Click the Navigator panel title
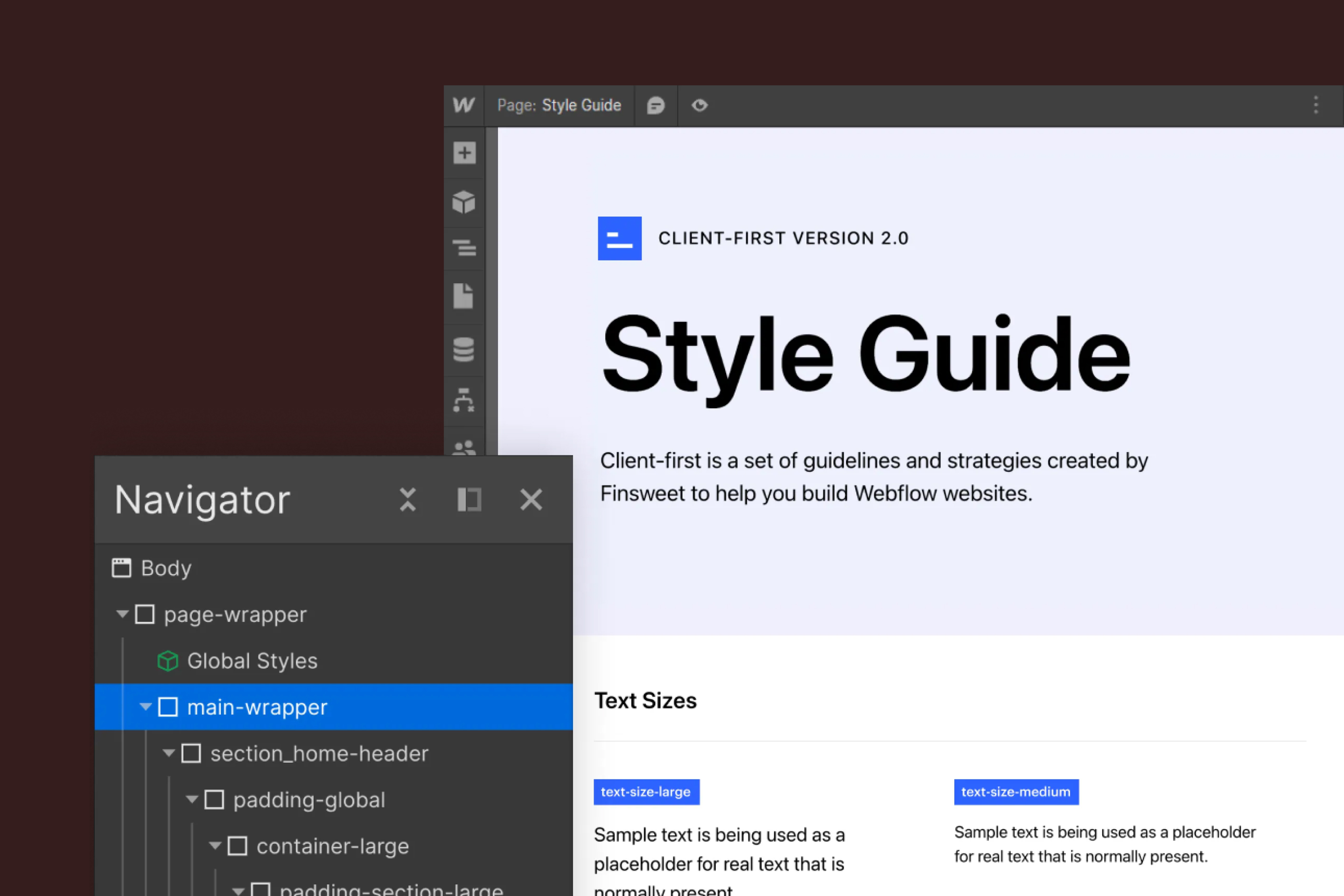Viewport: 1344px width, 896px height. (x=202, y=500)
